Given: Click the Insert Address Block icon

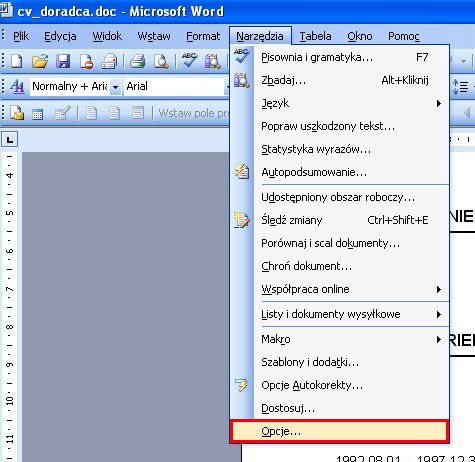Looking at the screenshot, I should click(91, 113).
